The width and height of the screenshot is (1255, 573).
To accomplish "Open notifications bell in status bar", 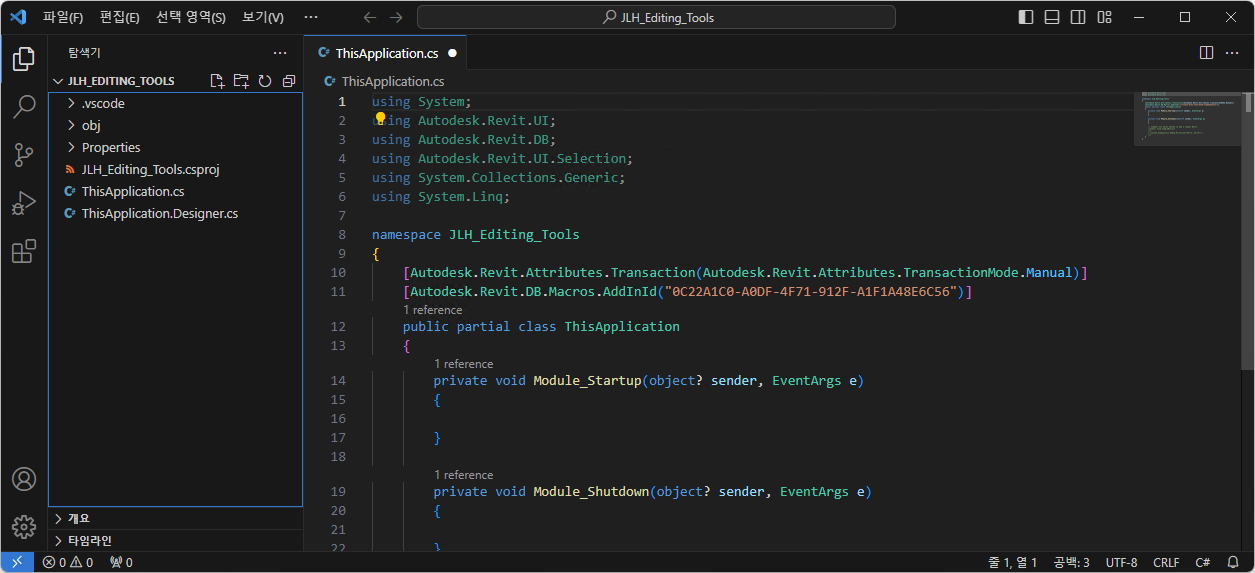I will [1233, 562].
